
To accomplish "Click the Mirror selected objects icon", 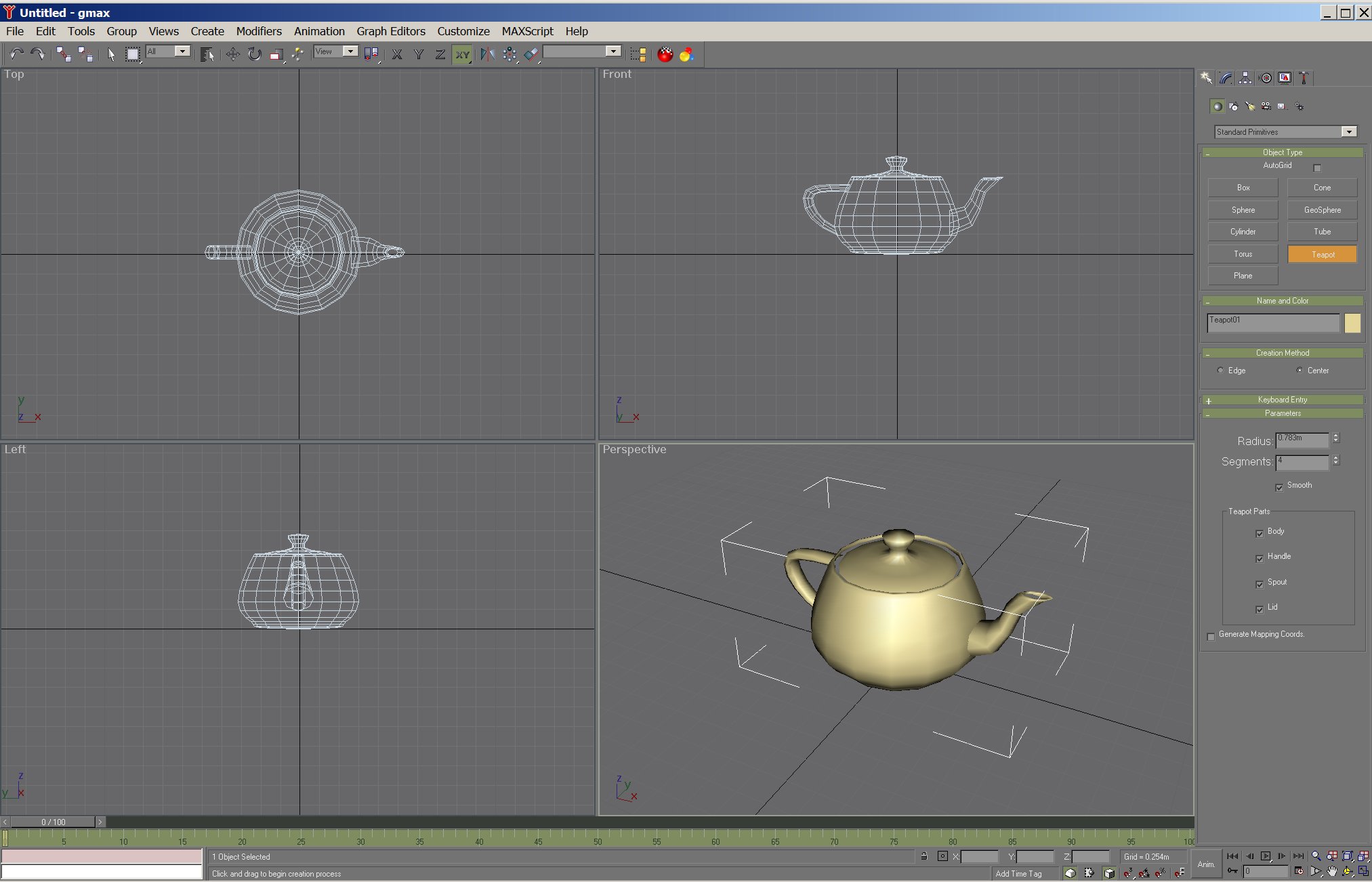I will (487, 54).
